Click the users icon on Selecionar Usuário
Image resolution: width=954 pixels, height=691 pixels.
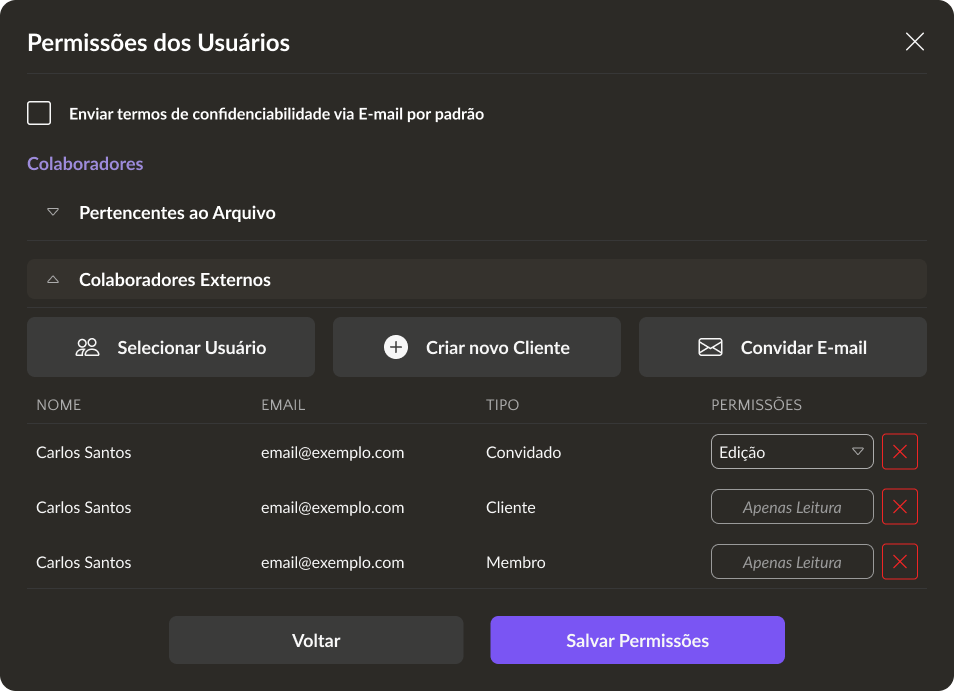pos(88,348)
